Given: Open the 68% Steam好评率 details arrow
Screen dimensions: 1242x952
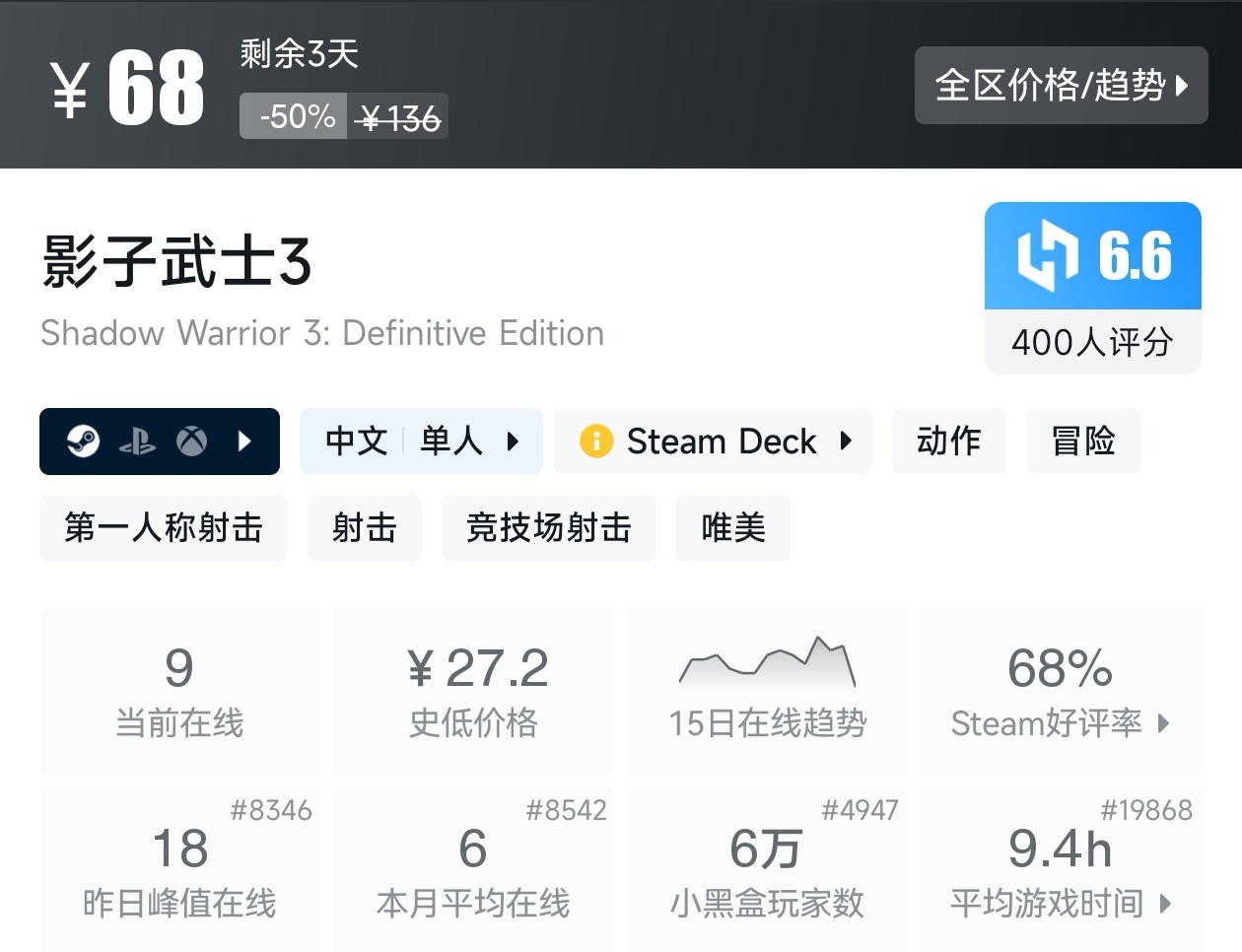Looking at the screenshot, I should [x=1163, y=723].
